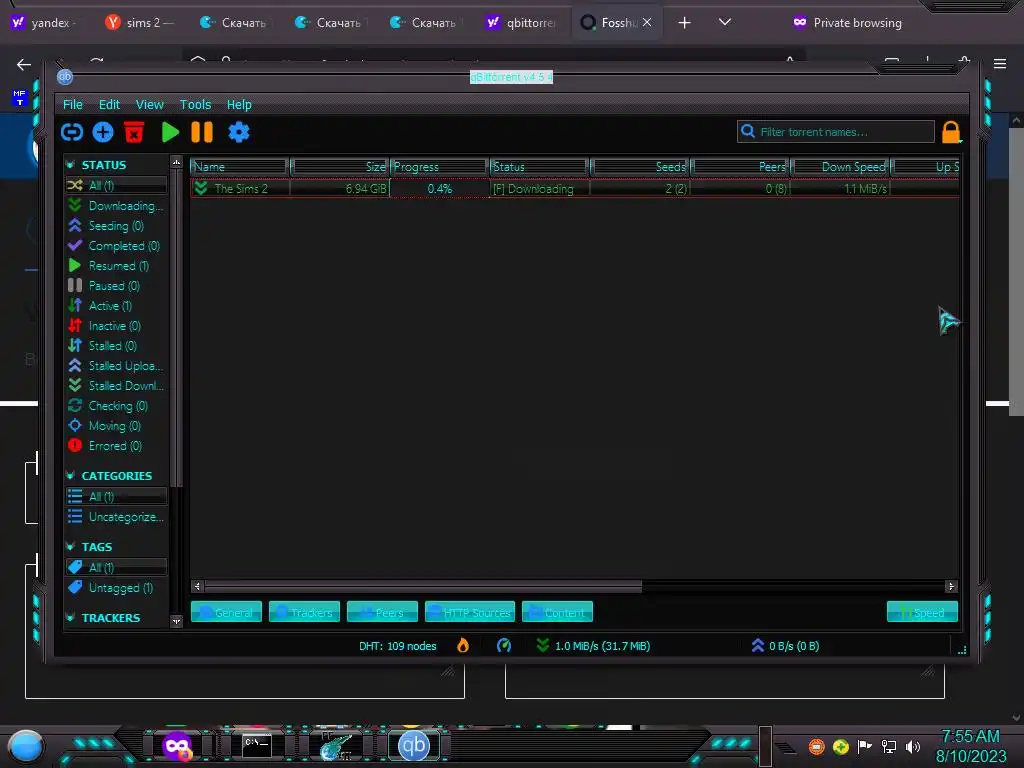Image resolution: width=1024 pixels, height=768 pixels.
Task: Select the All (1) status filter
Action: coord(116,185)
